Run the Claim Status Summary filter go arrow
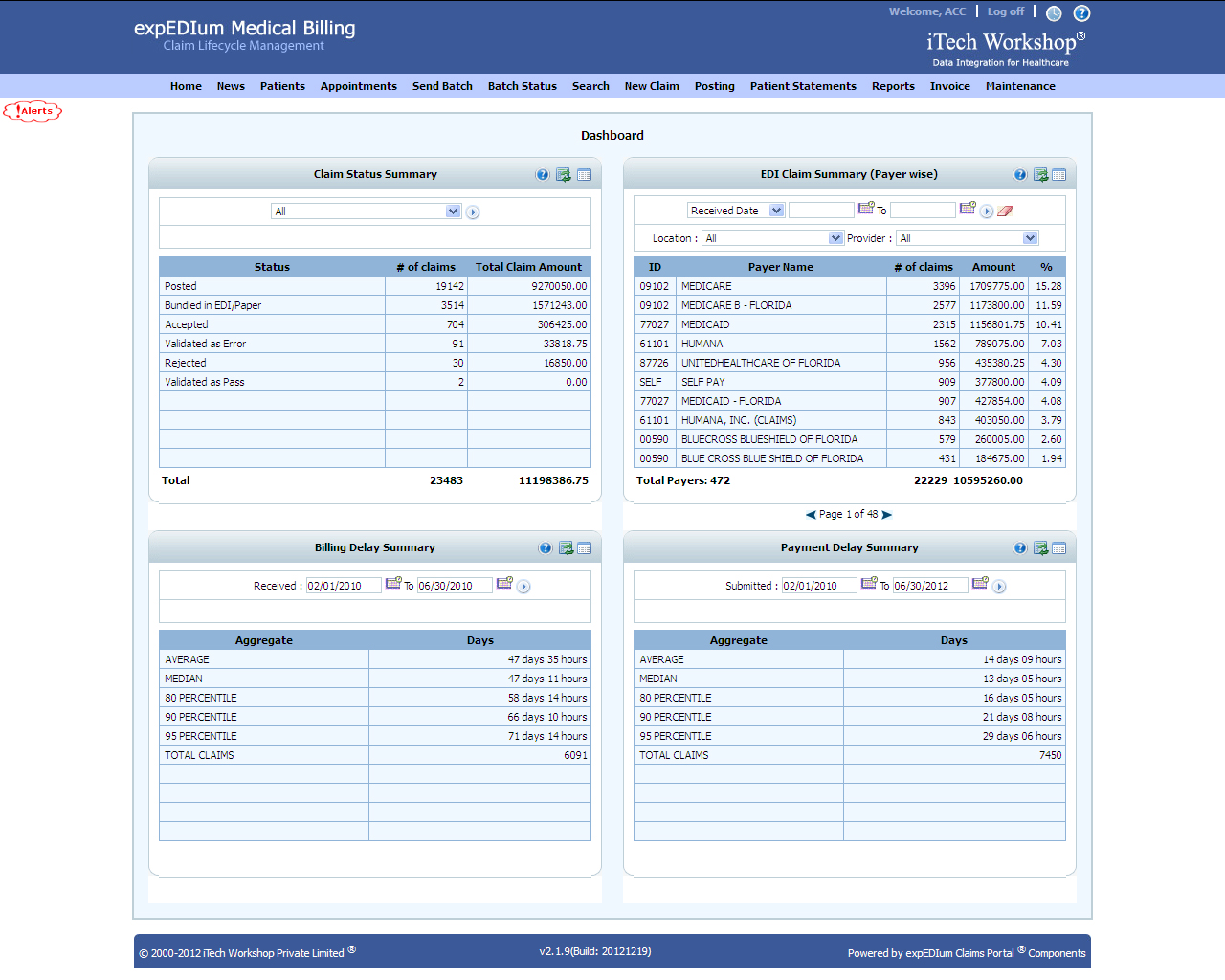The width and height of the screenshot is (1225, 980). point(473,212)
